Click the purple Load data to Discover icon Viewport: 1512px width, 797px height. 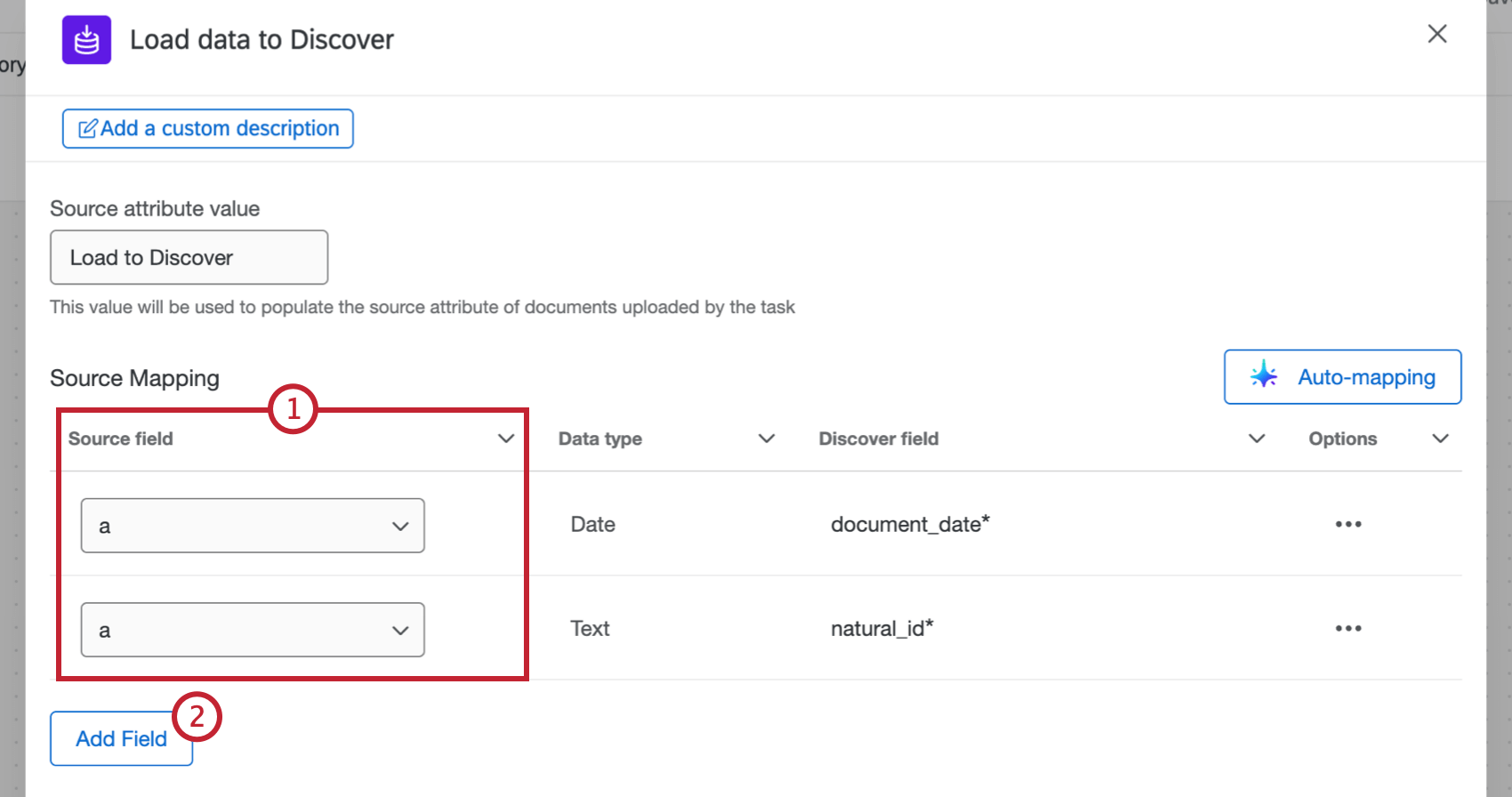coord(86,40)
